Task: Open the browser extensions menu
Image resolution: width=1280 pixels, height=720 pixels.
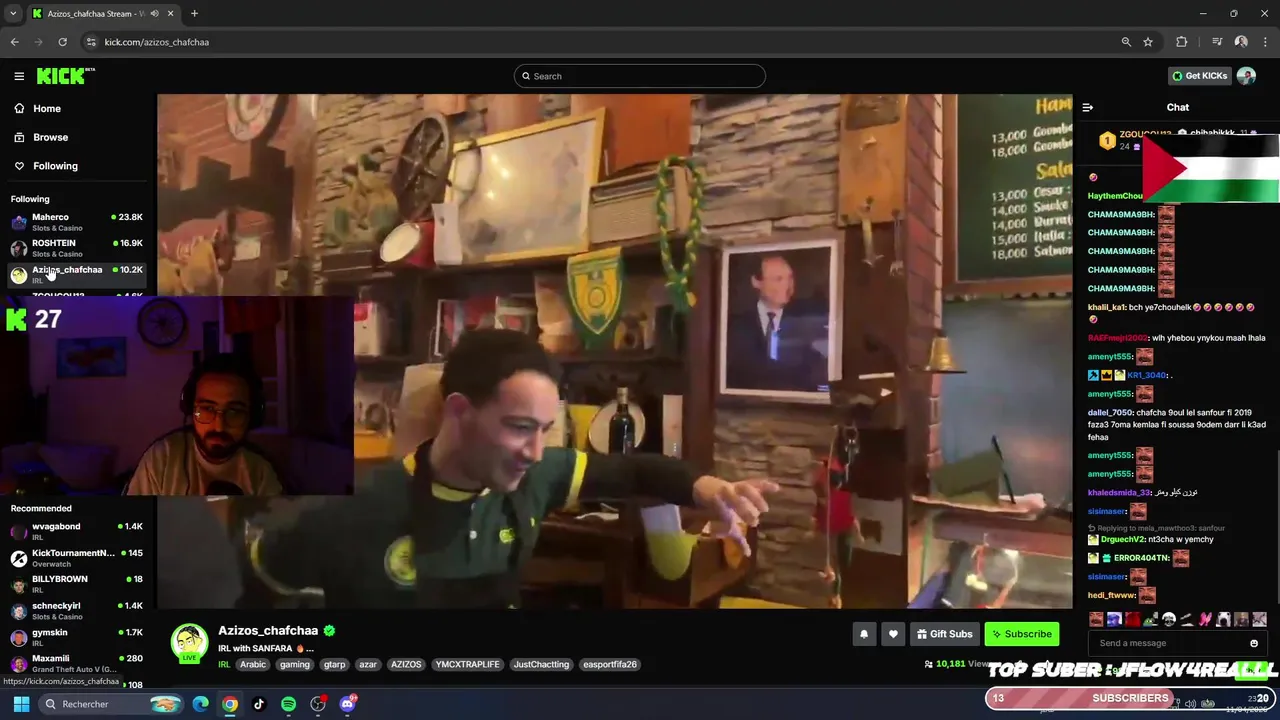Action: (x=1182, y=42)
